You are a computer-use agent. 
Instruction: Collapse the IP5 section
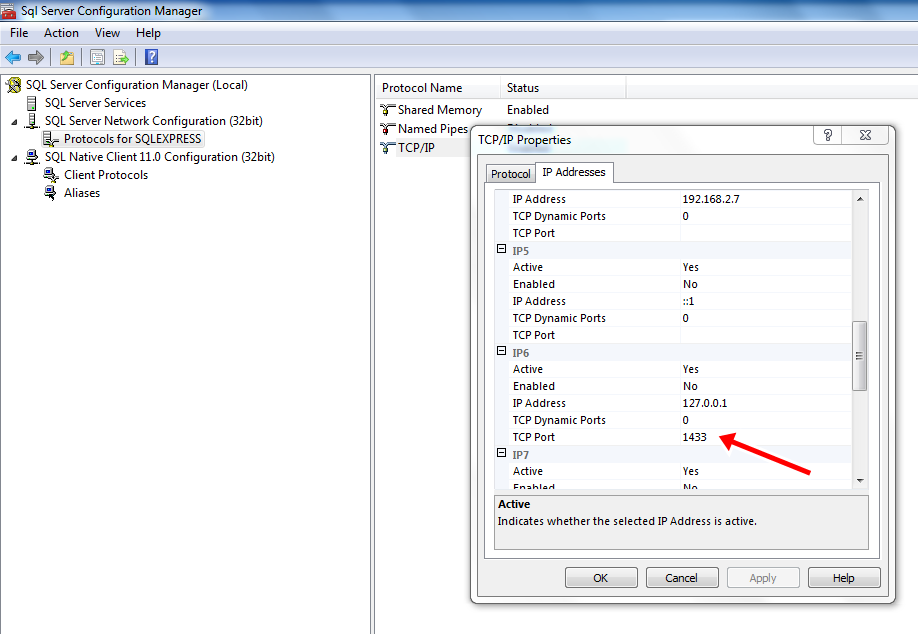(501, 249)
